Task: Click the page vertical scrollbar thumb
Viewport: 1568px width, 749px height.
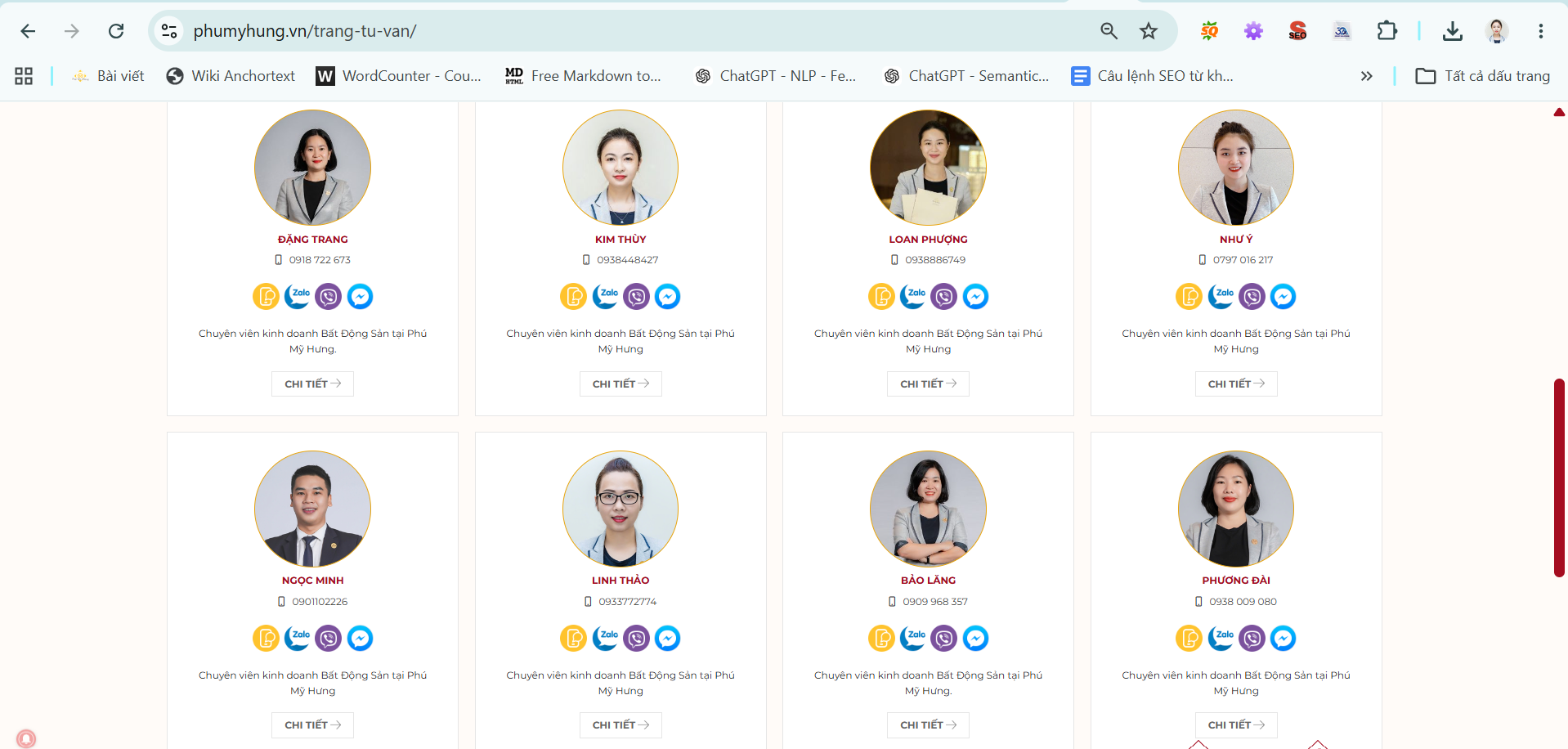Action: (x=1559, y=478)
